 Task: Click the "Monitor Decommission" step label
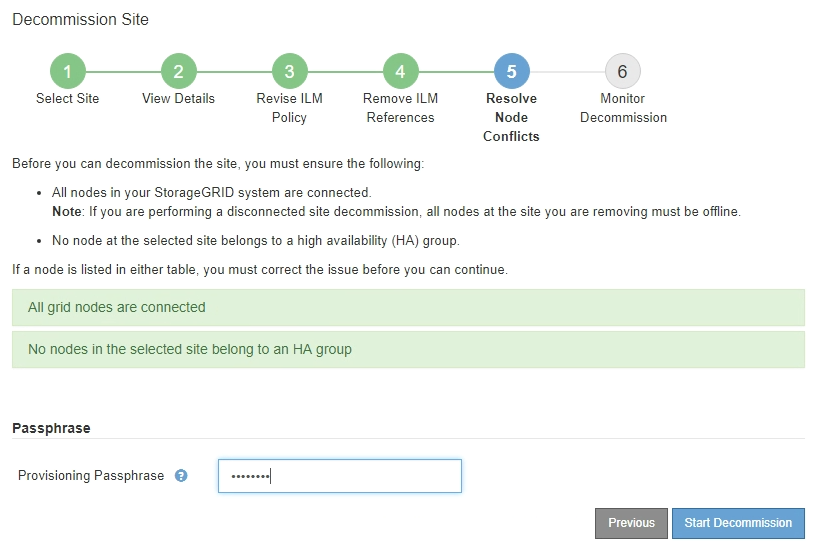click(623, 108)
